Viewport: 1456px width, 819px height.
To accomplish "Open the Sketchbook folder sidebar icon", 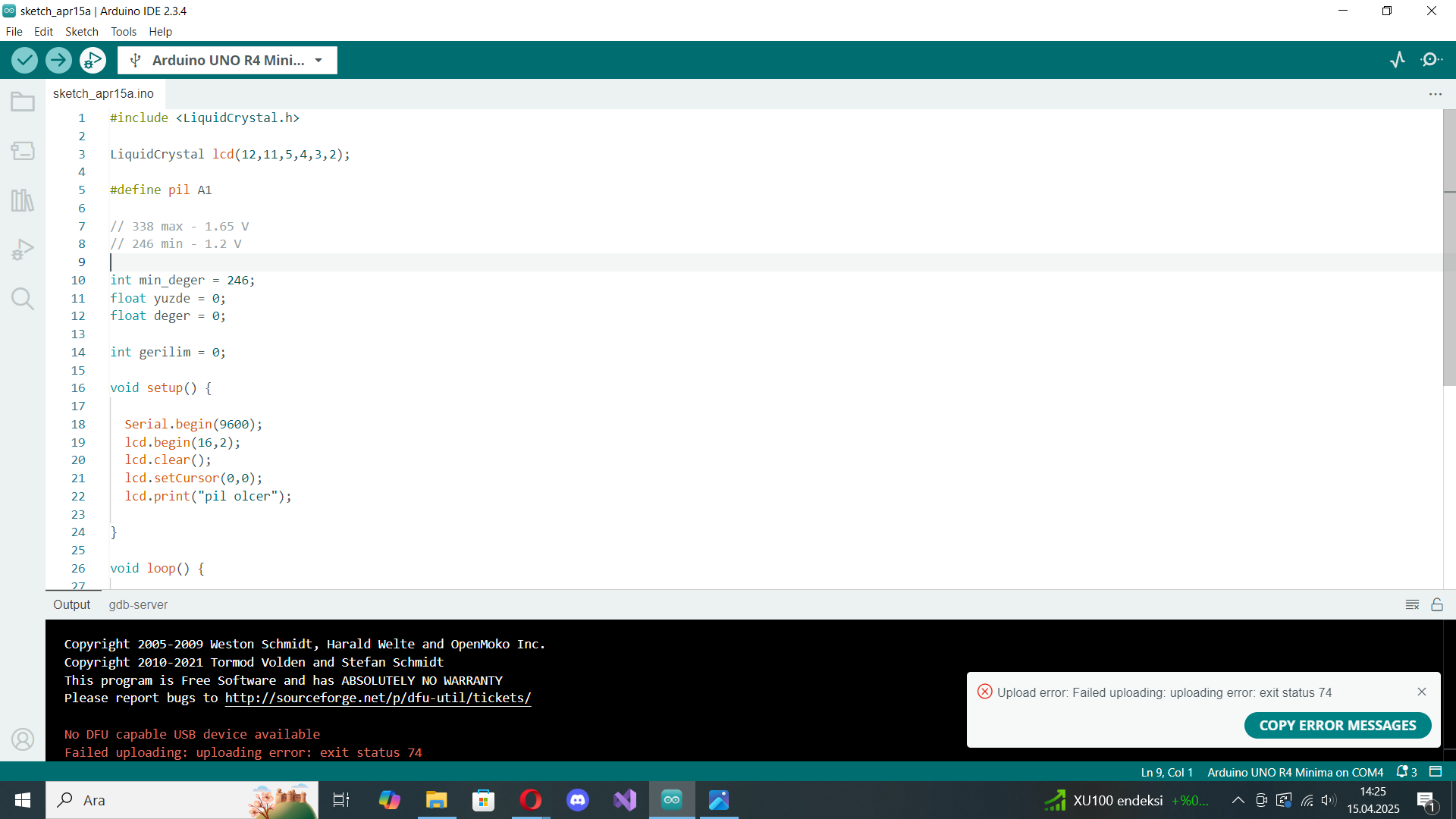I will point(23,102).
